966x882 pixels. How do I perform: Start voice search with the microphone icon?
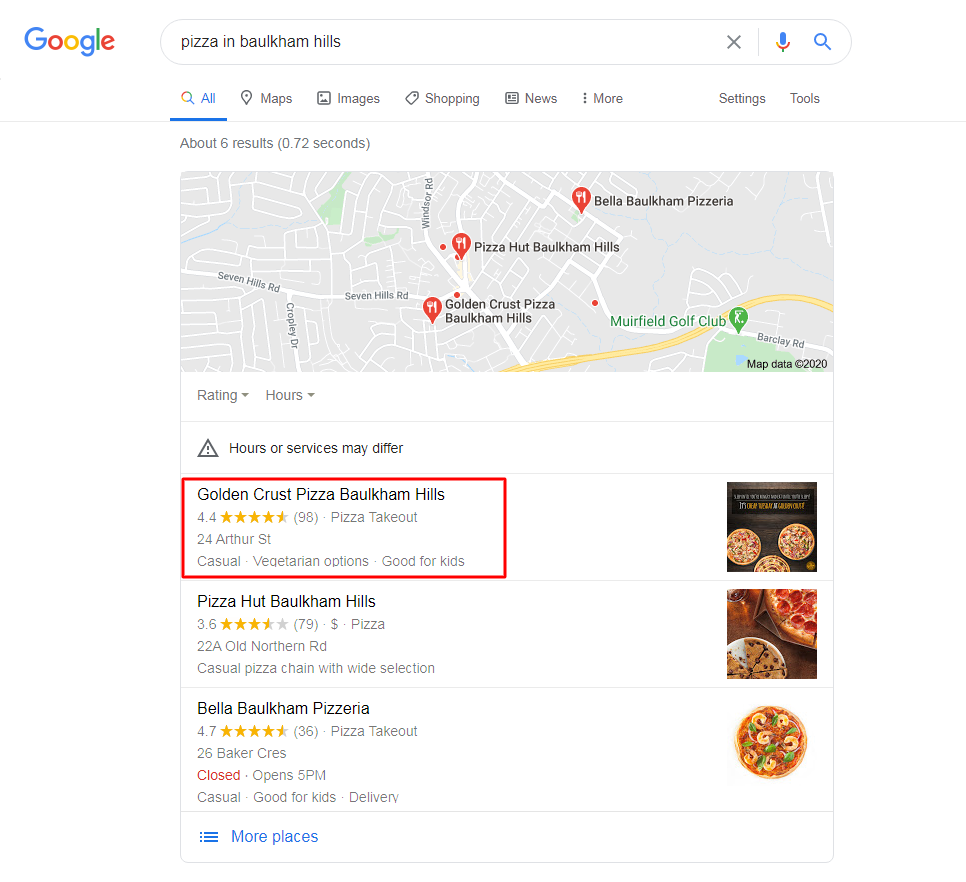pos(782,42)
